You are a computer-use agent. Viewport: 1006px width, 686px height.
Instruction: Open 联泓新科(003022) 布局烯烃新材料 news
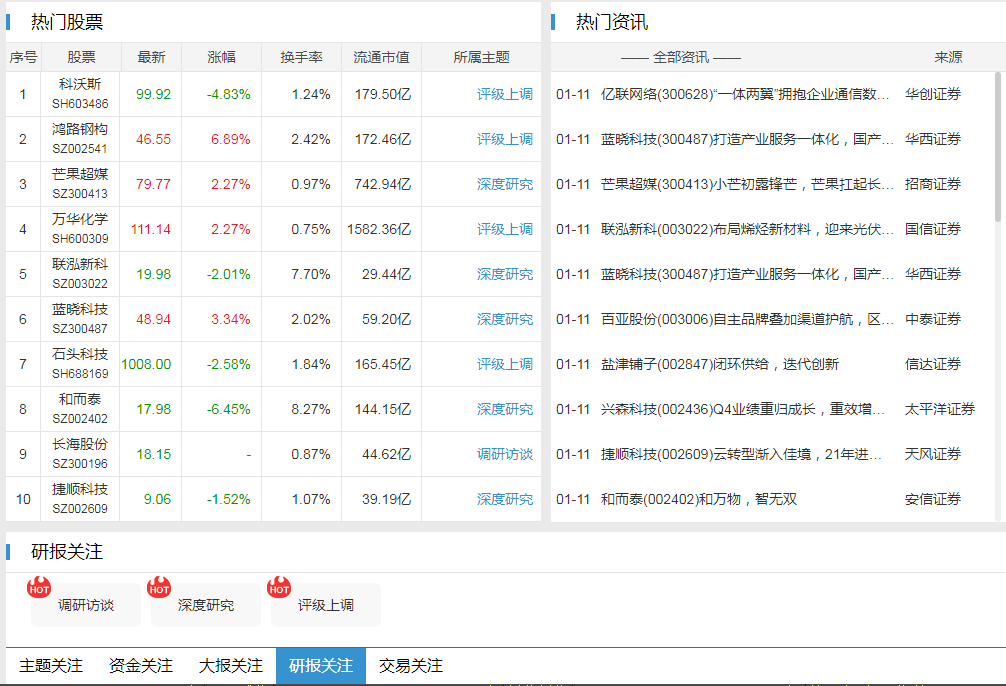click(747, 229)
